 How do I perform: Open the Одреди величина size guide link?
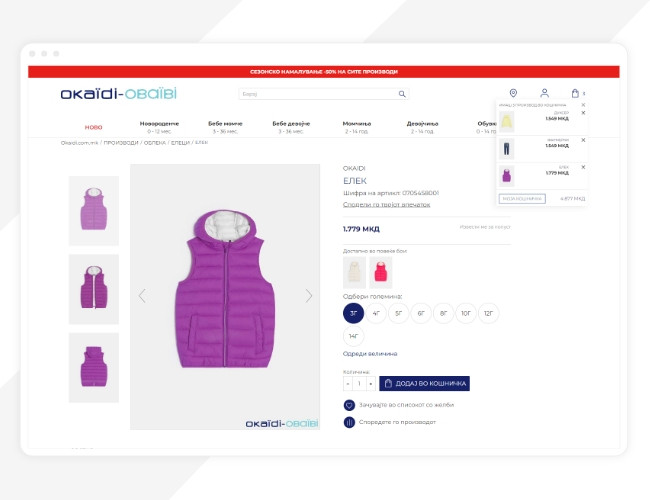(370, 354)
